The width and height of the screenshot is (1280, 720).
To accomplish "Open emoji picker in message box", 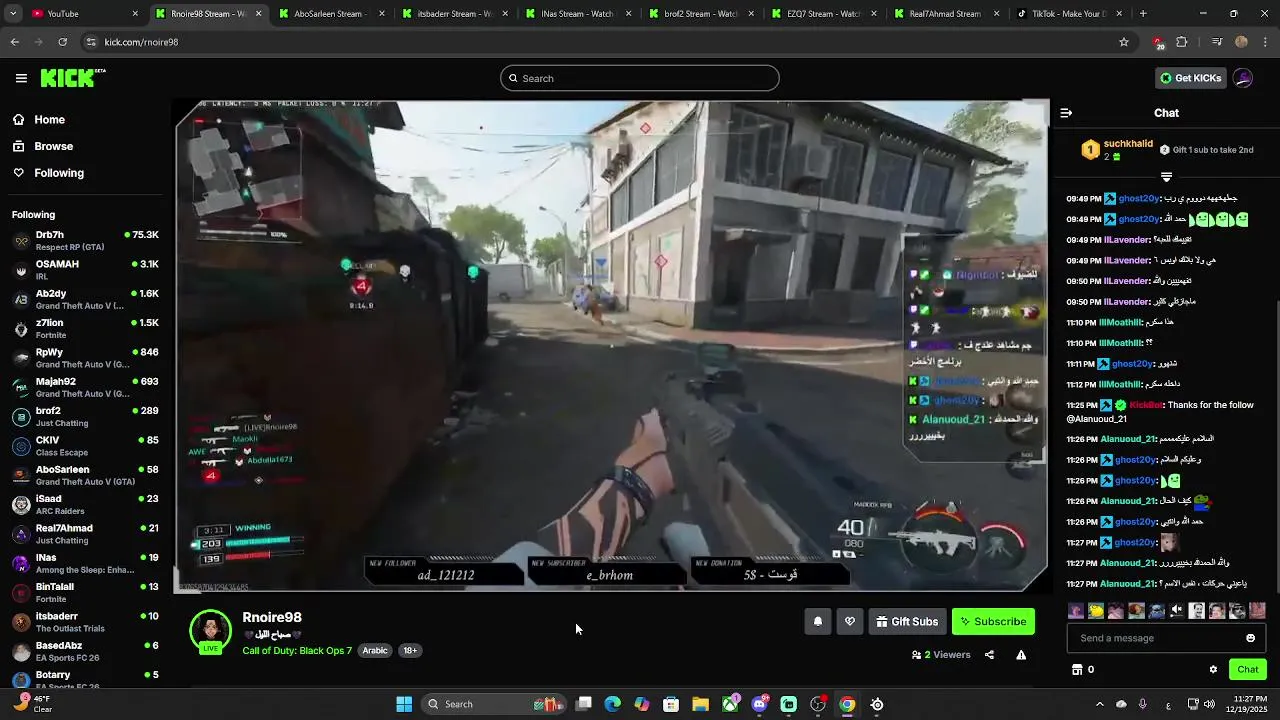I will (1250, 638).
